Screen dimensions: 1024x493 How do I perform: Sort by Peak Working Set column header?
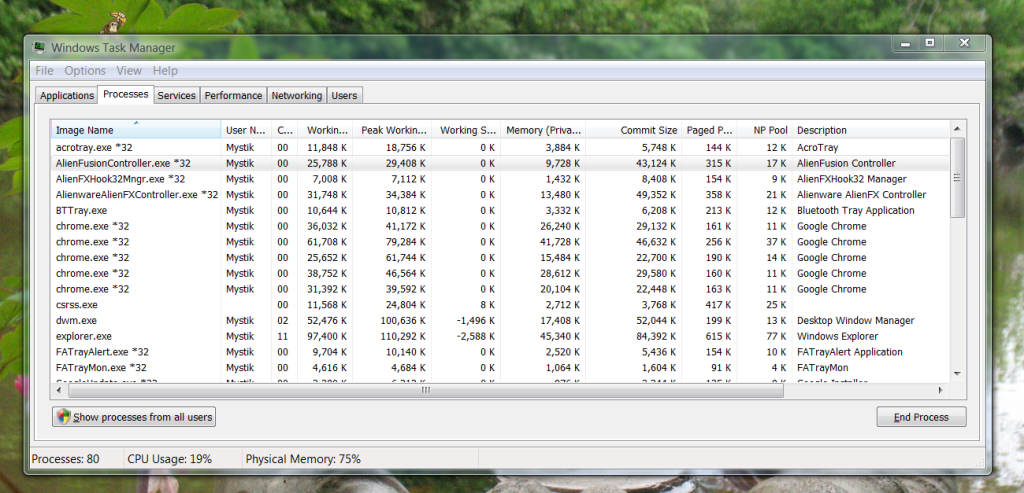392,130
